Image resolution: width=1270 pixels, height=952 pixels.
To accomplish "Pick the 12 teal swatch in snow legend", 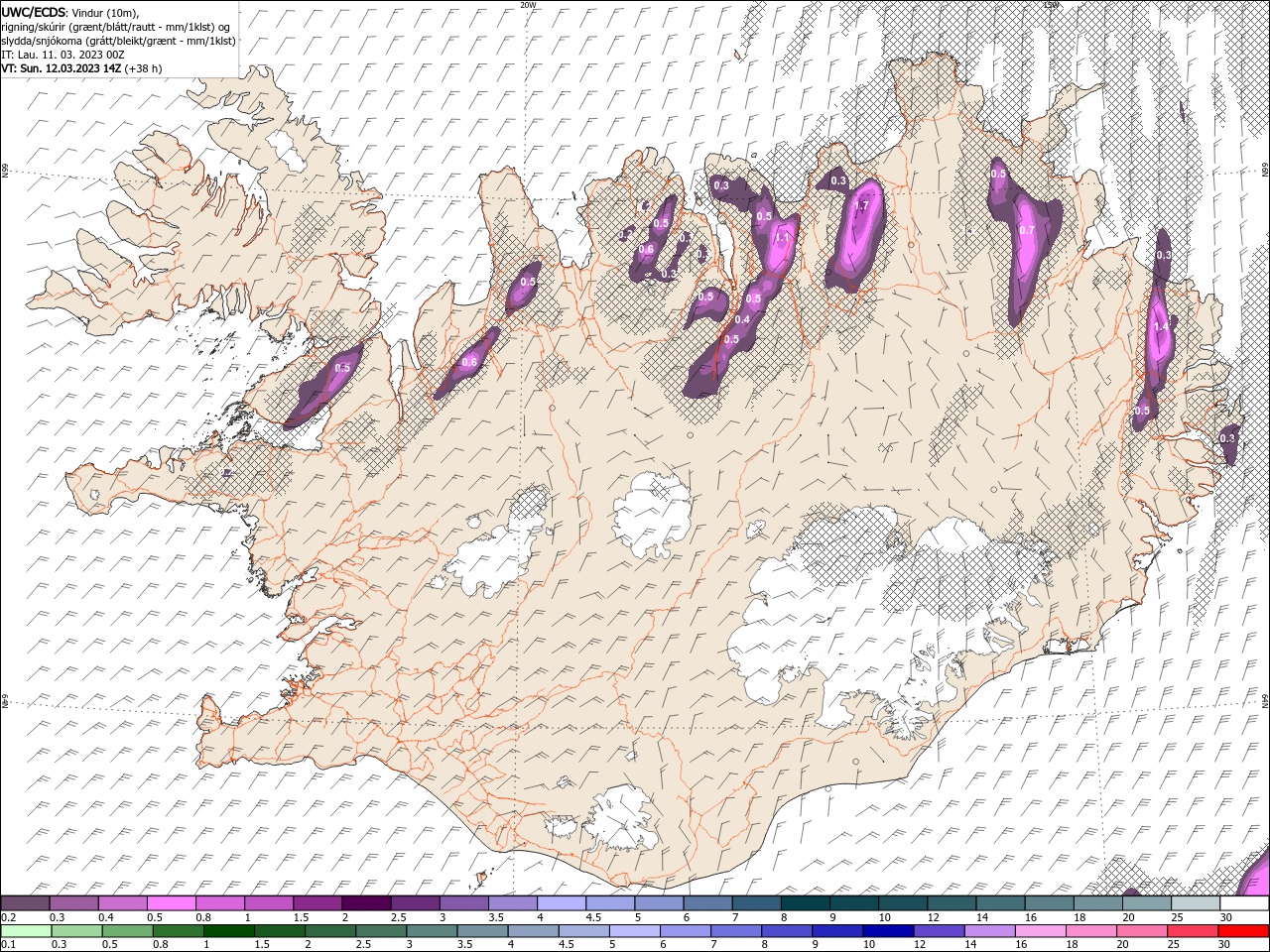I will click(x=952, y=903).
